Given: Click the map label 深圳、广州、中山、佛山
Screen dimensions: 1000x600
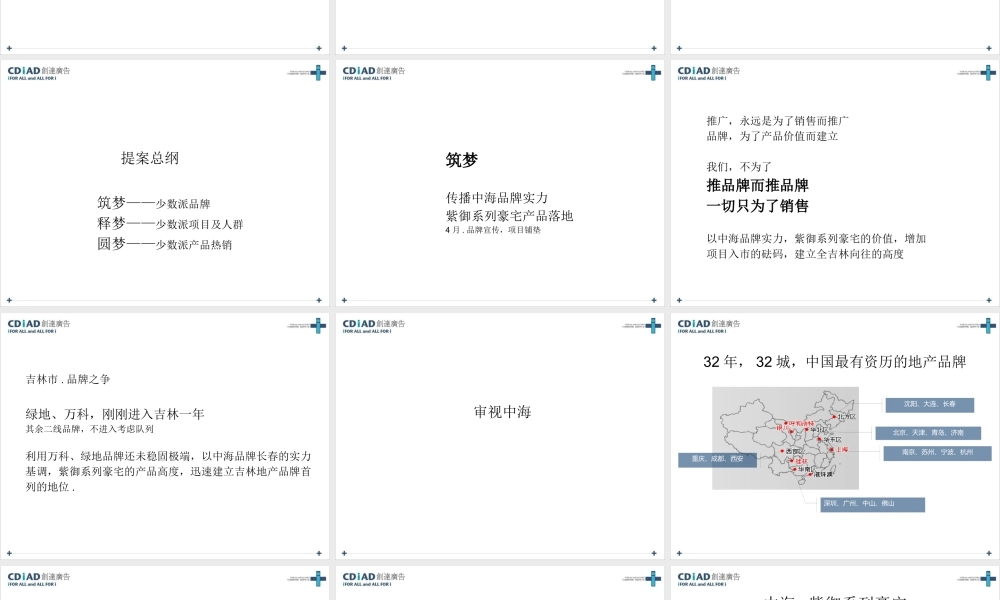Looking at the screenshot, I should tap(872, 504).
